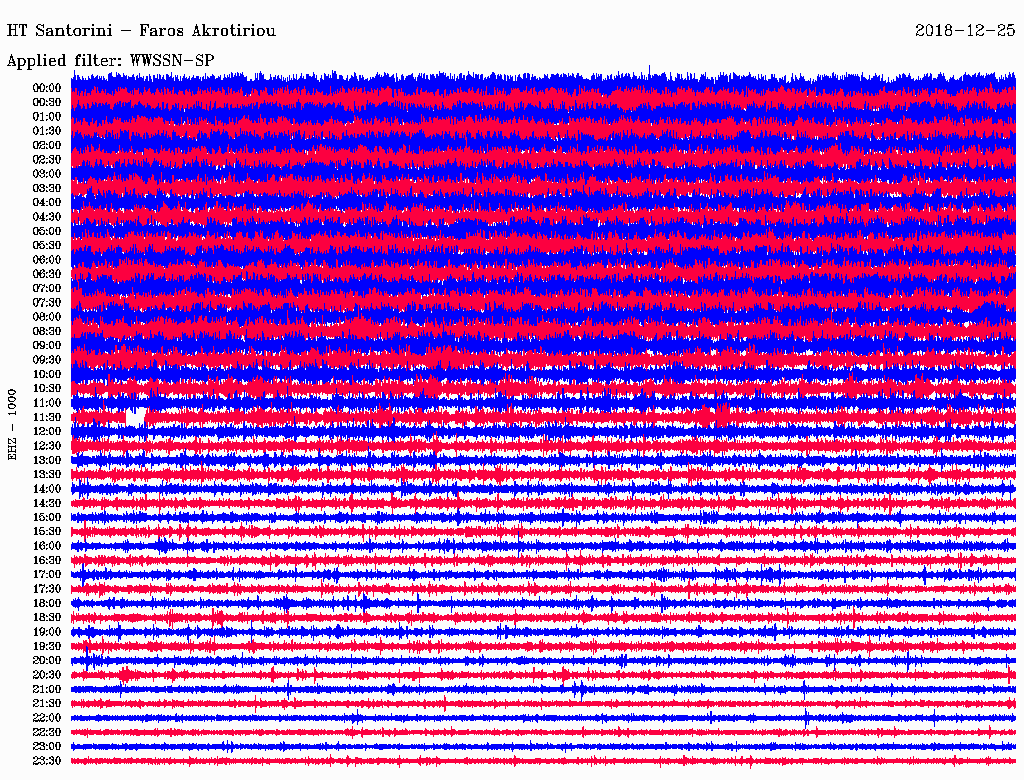Screen dimensions: 1024x780
Task: Click the 21:30 time label
Action: click(x=47, y=704)
